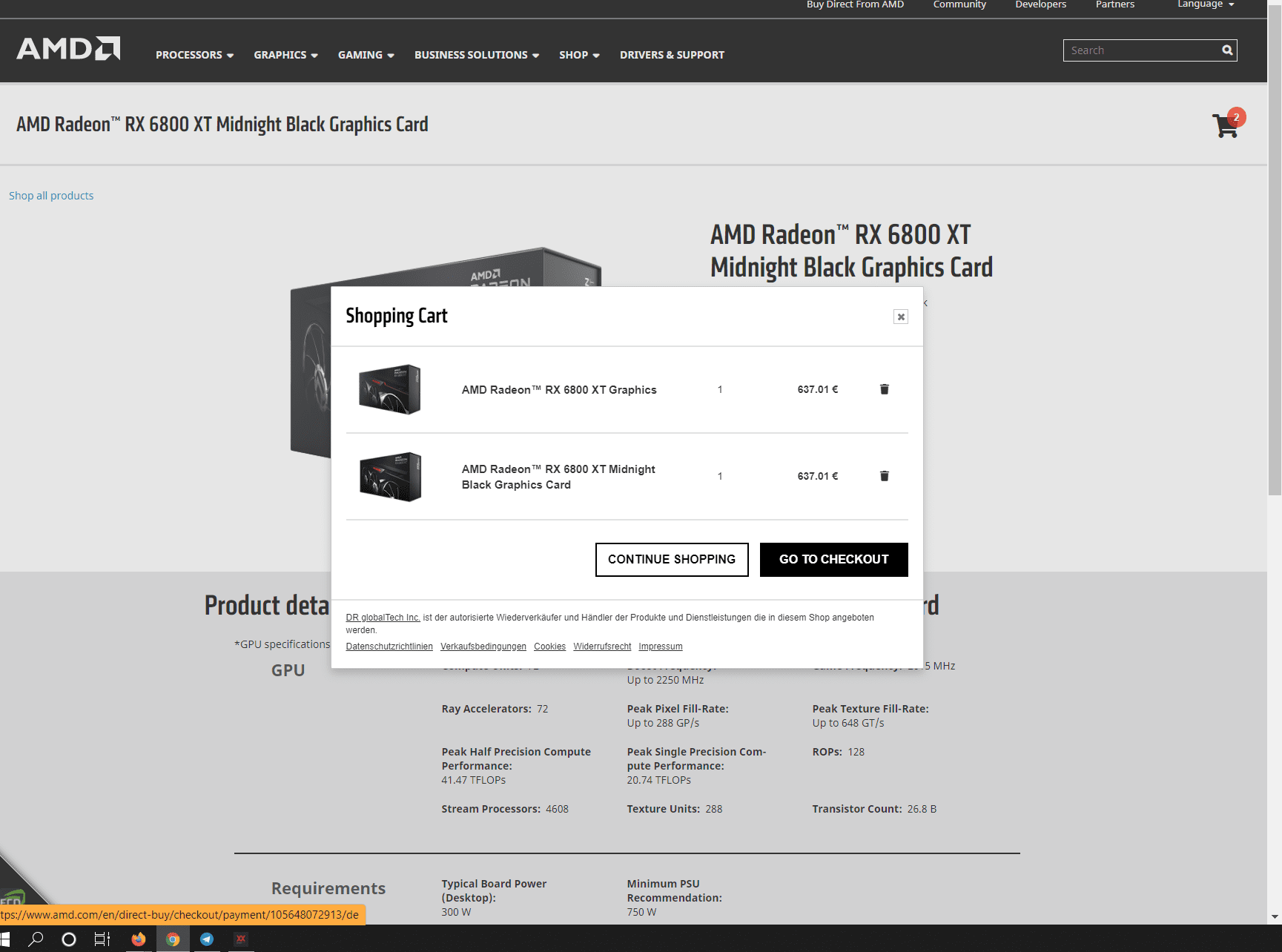Open the shopping cart icon with badge
1282x952 pixels.
click(x=1228, y=124)
